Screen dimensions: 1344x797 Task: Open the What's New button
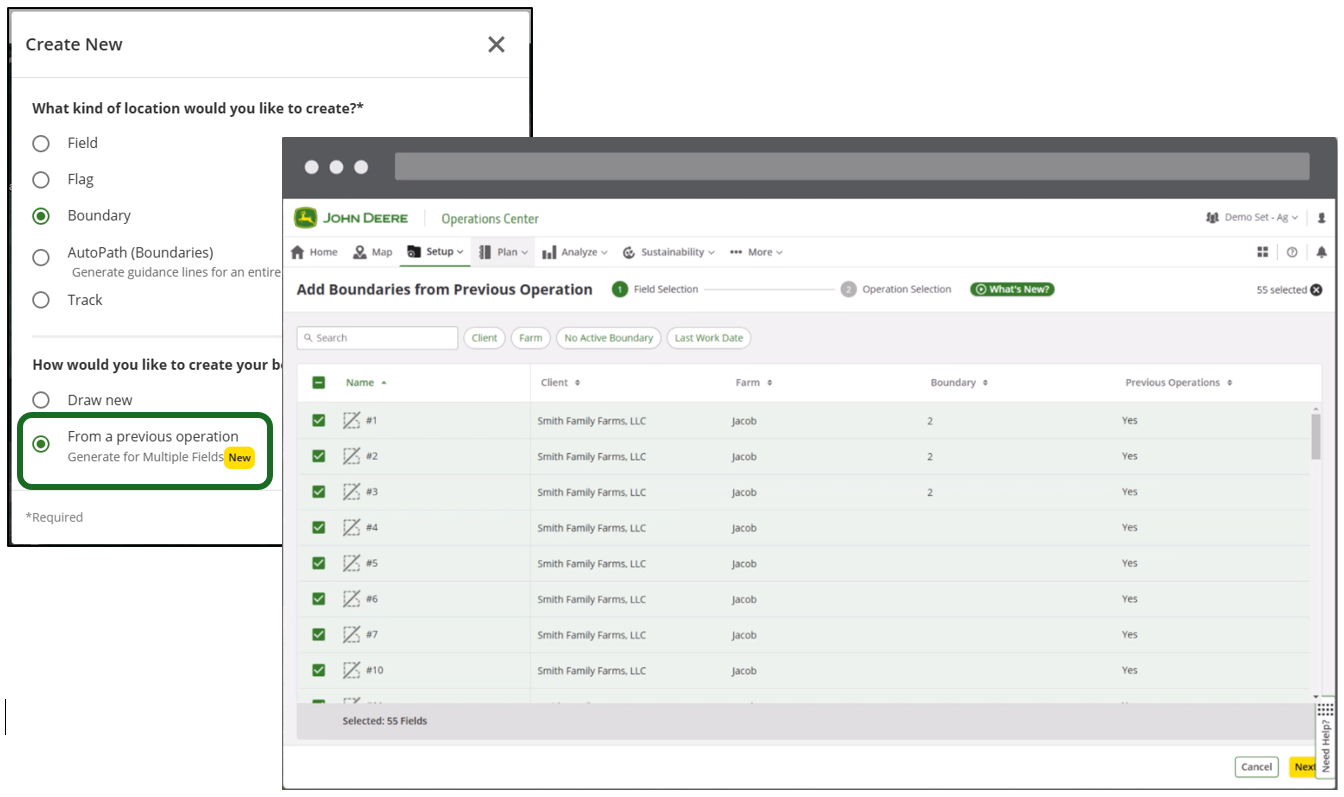point(1012,289)
